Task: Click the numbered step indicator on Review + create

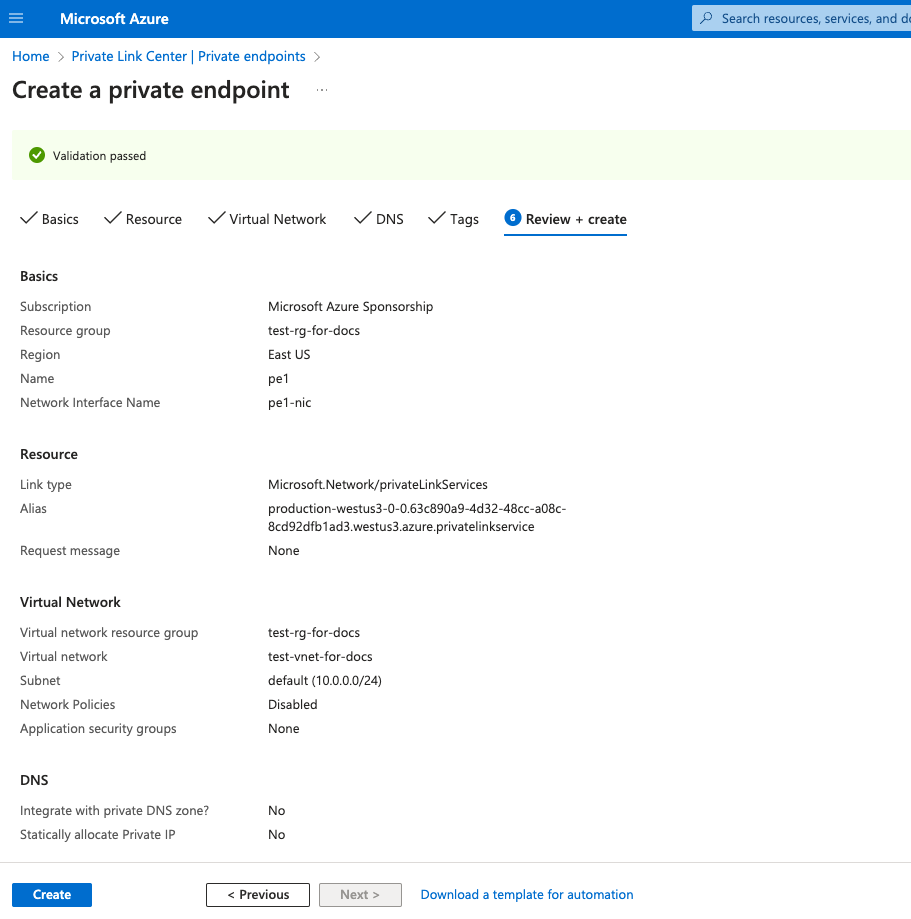Action: click(x=513, y=218)
